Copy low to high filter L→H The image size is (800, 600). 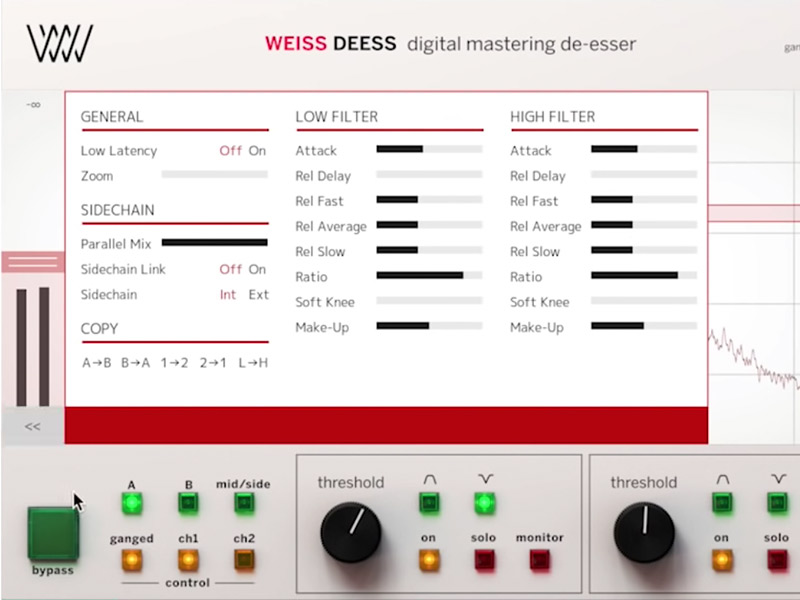tap(252, 363)
